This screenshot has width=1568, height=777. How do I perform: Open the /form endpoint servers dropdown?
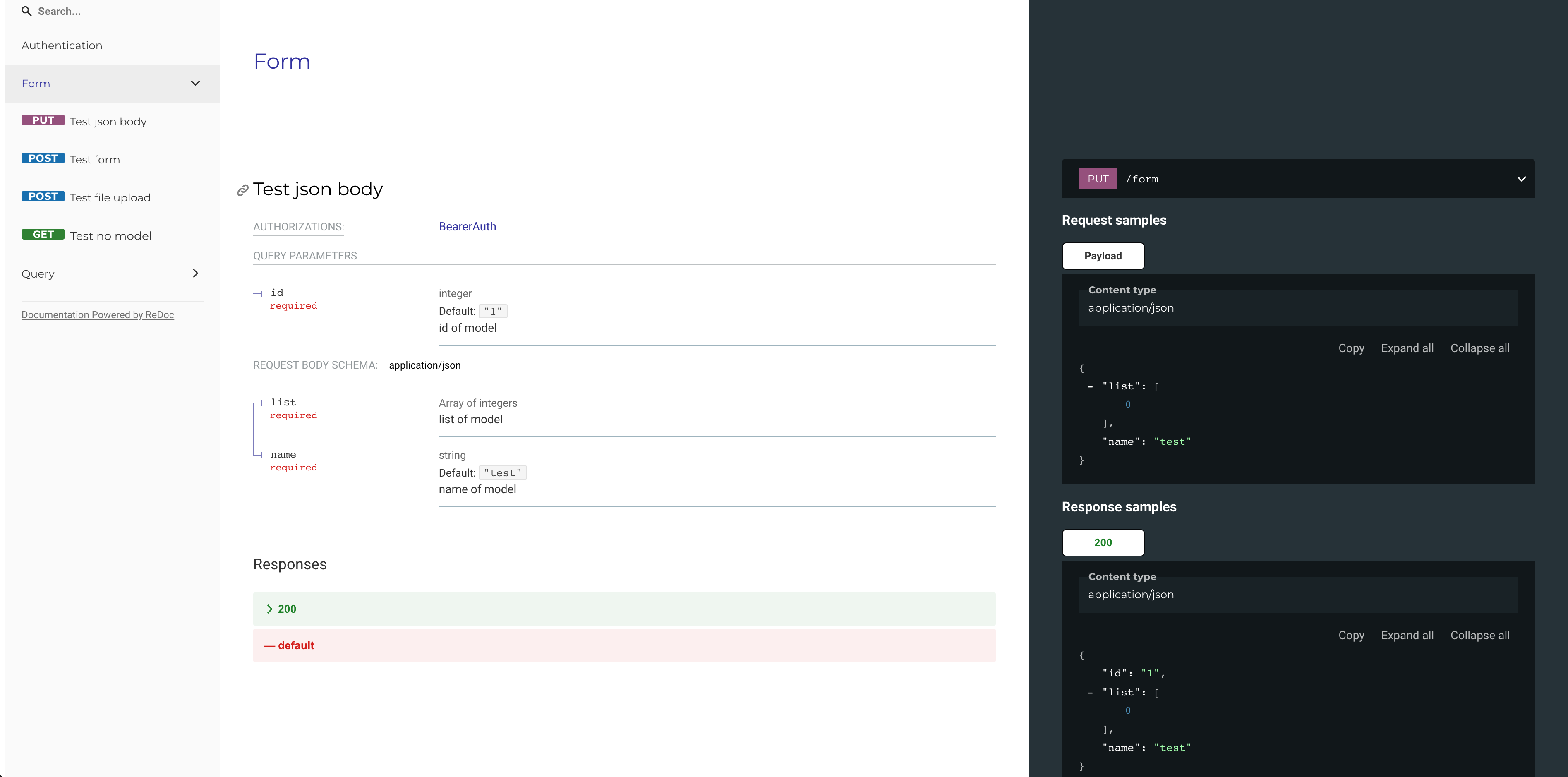(x=1521, y=179)
